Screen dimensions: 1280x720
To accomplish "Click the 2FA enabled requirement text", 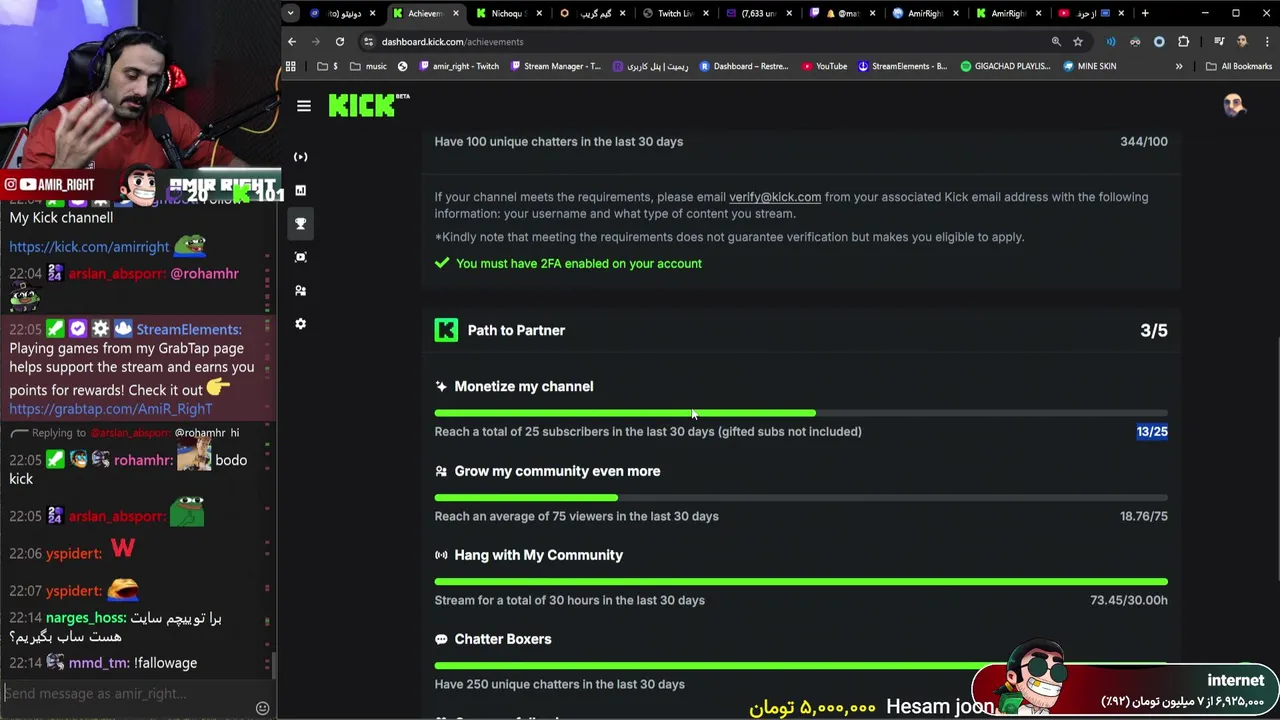I will 579,263.
